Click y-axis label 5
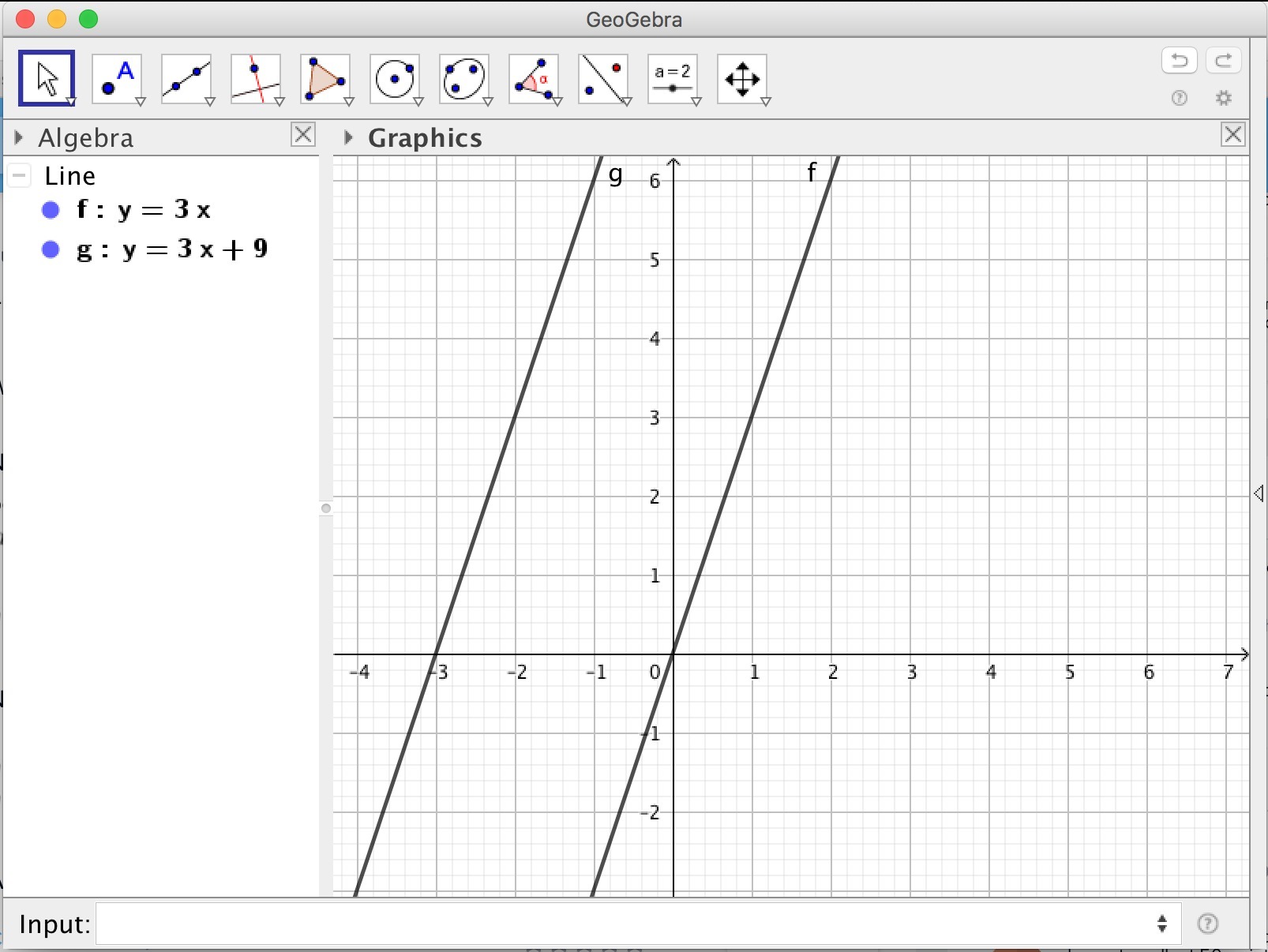Viewport: 1268px width, 952px height. point(655,260)
